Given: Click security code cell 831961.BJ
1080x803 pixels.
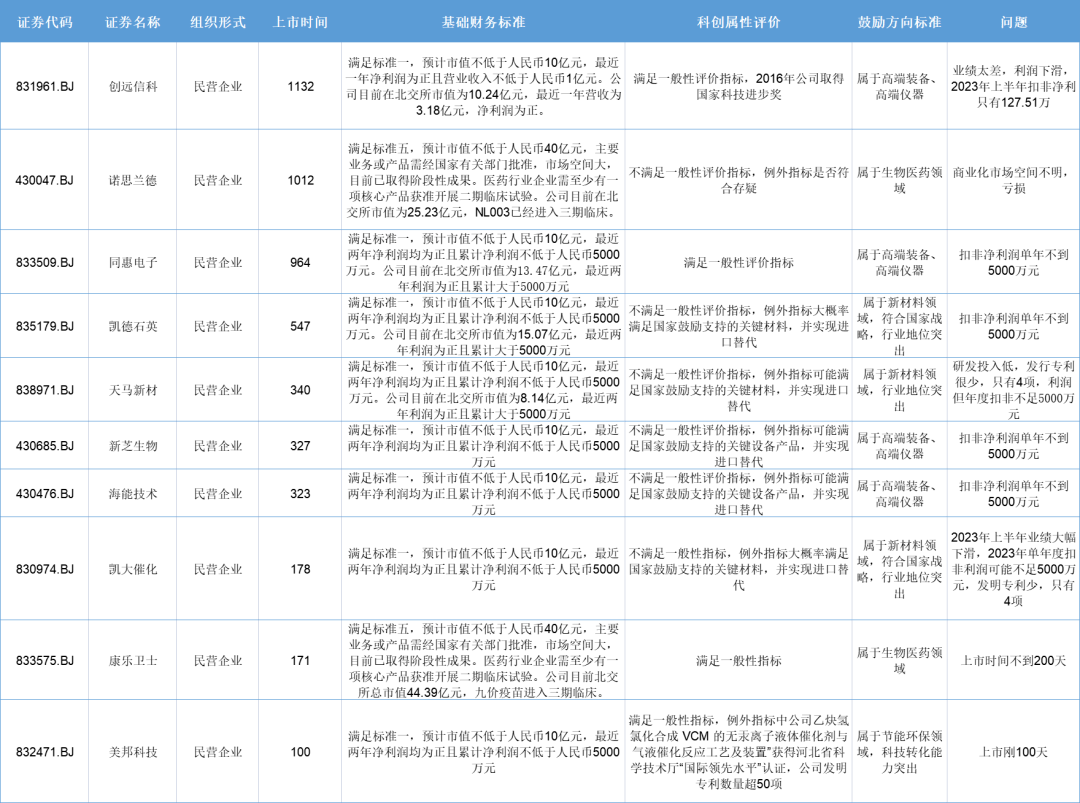Looking at the screenshot, I should click(45, 87).
